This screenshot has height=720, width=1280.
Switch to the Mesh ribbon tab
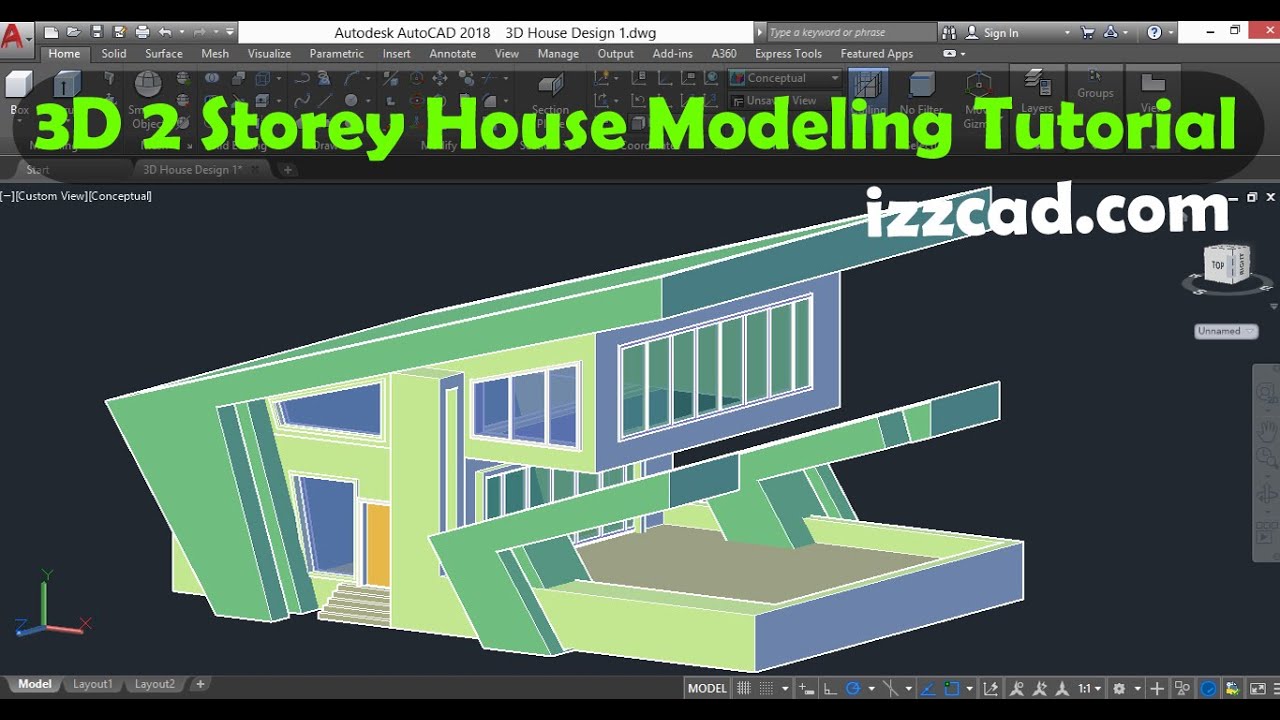pyautogui.click(x=215, y=54)
